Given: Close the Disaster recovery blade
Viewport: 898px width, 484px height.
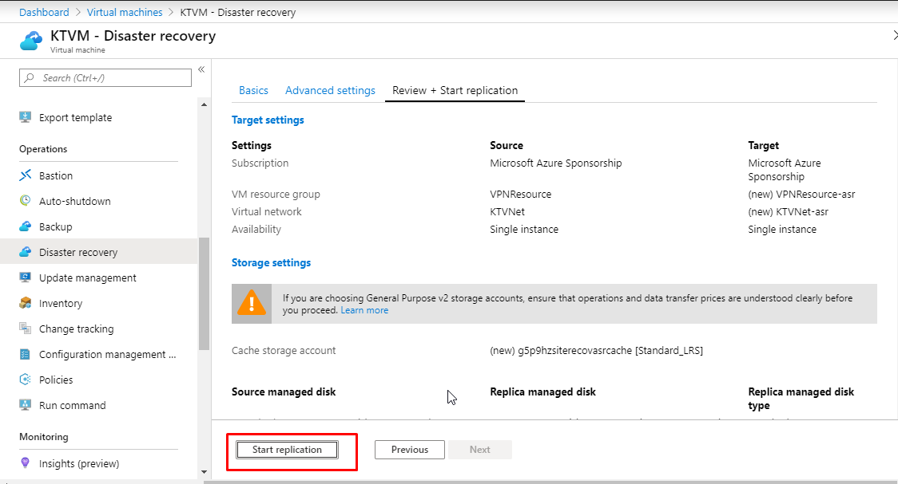Looking at the screenshot, I should pos(895,36).
